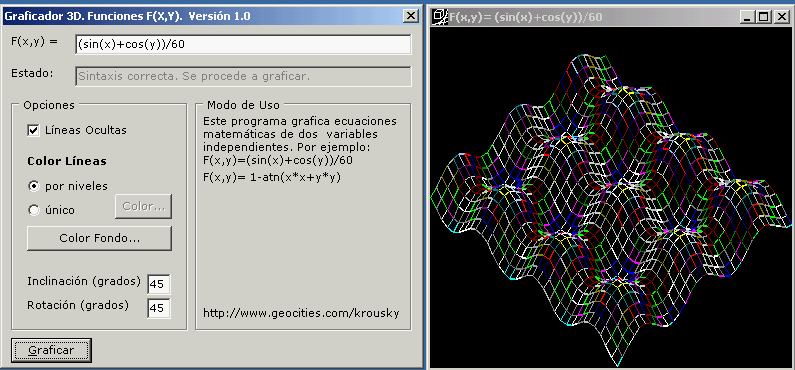
Task: Click the Graficador 3D title bar
Action: 203,16
